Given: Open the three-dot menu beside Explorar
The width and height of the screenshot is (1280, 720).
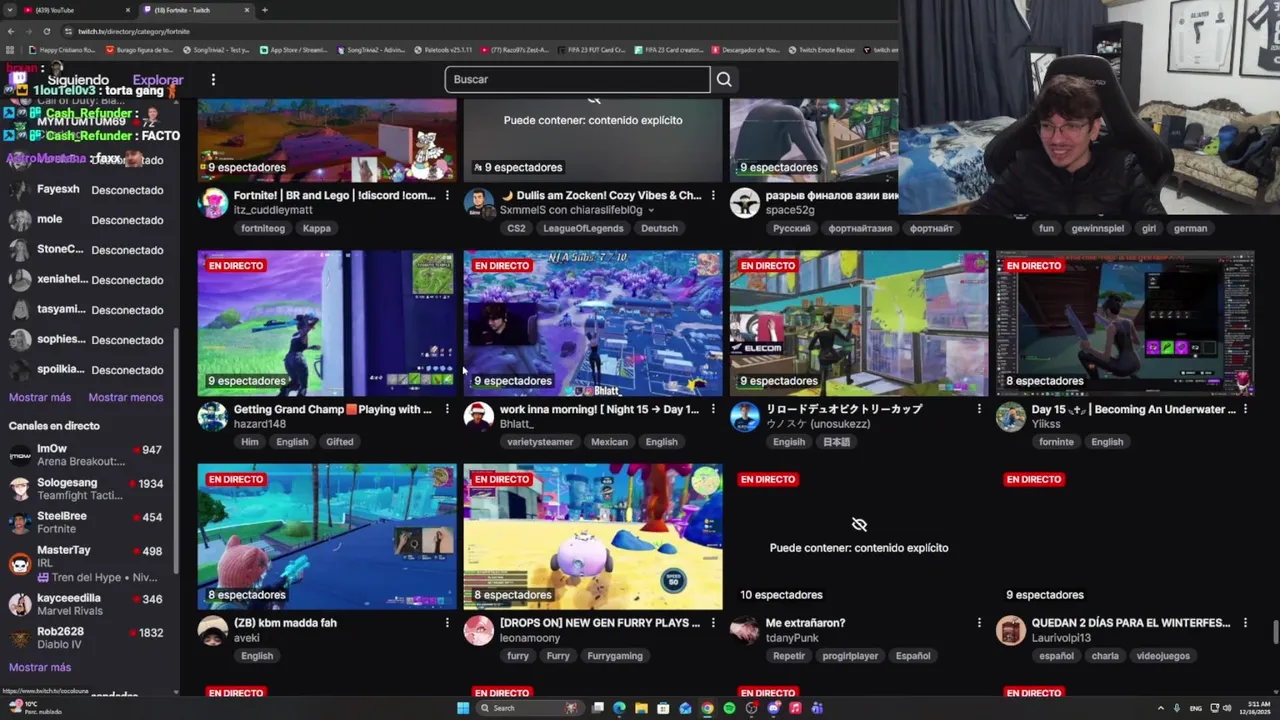Looking at the screenshot, I should tap(213, 80).
